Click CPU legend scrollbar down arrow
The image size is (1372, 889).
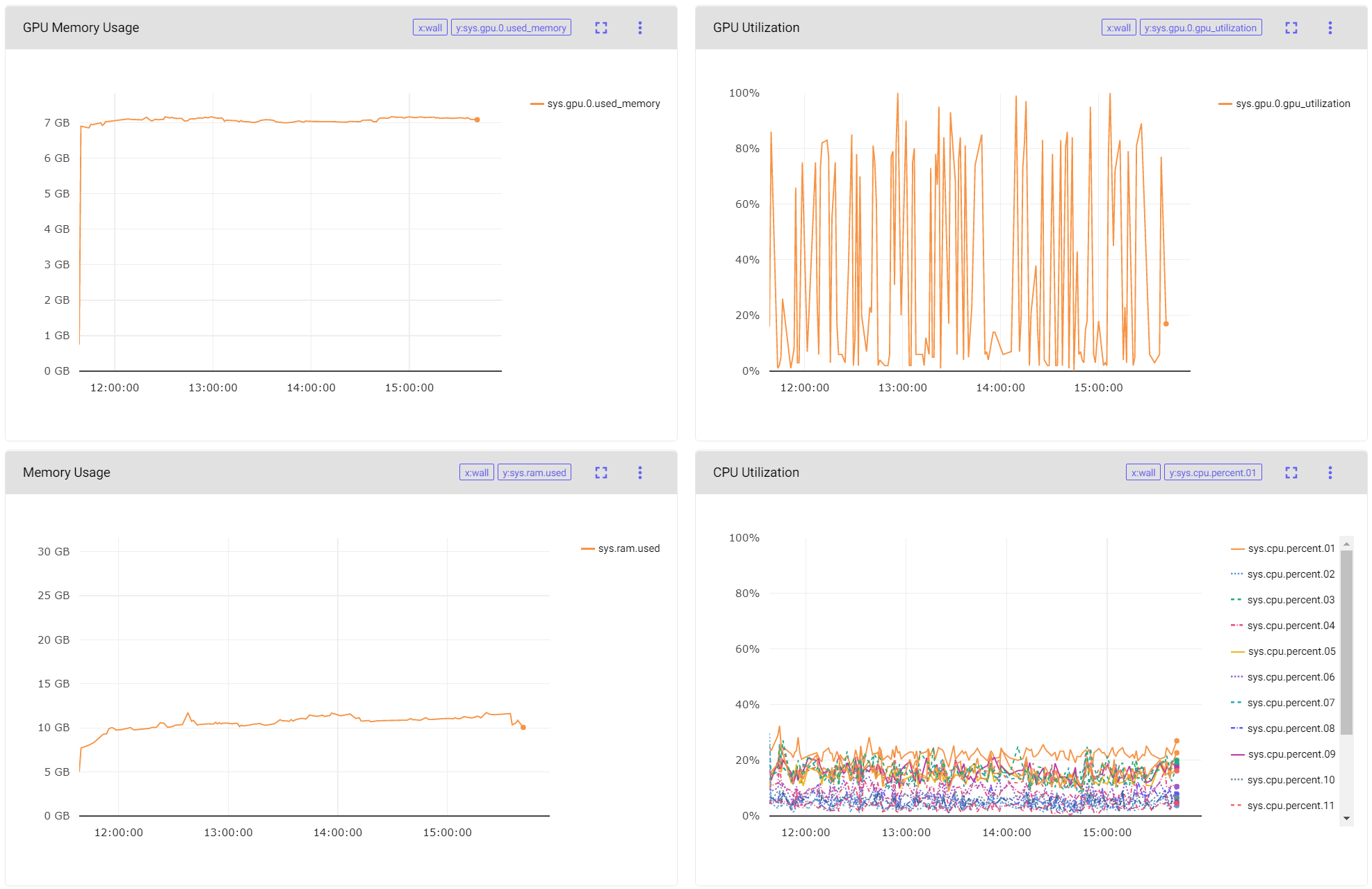[x=1347, y=818]
